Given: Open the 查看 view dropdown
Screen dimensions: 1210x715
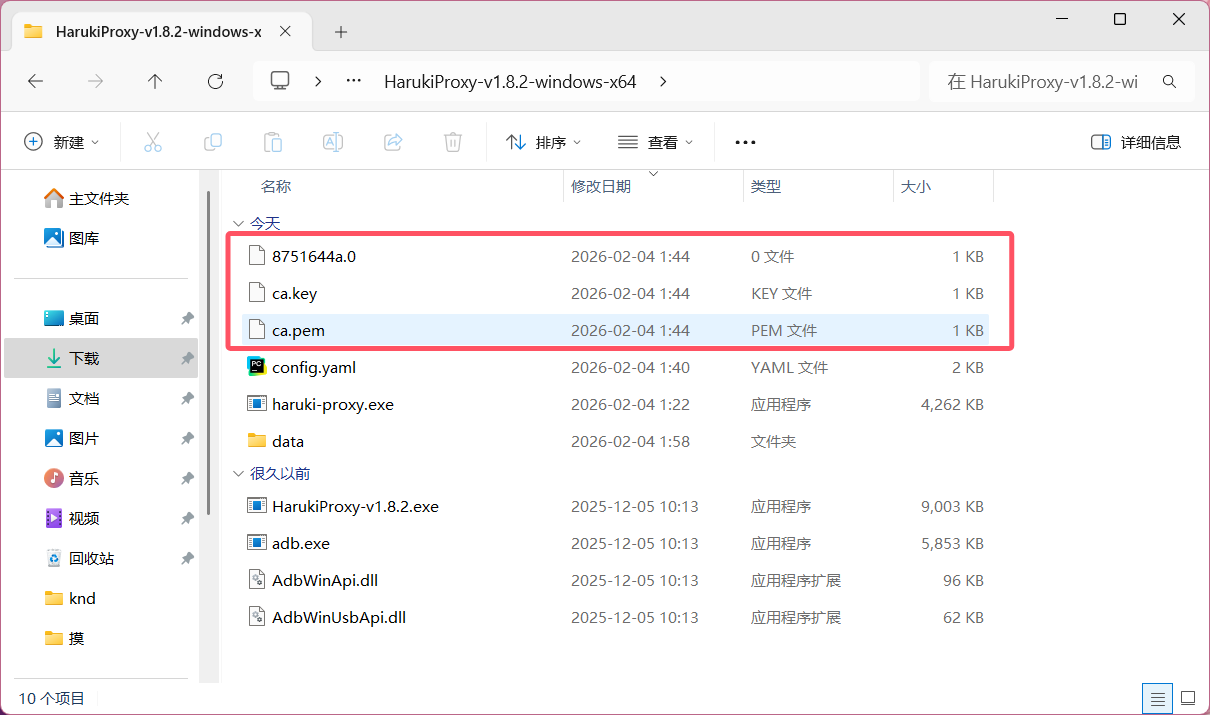Looking at the screenshot, I should 656,142.
